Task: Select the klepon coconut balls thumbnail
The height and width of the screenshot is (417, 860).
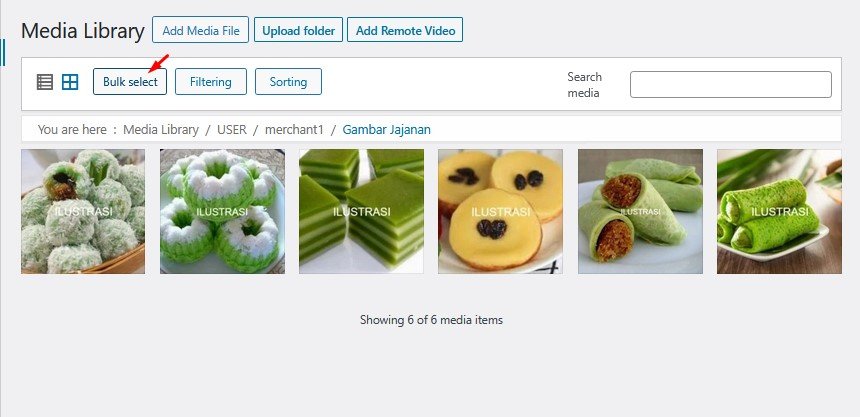Action: (x=83, y=211)
